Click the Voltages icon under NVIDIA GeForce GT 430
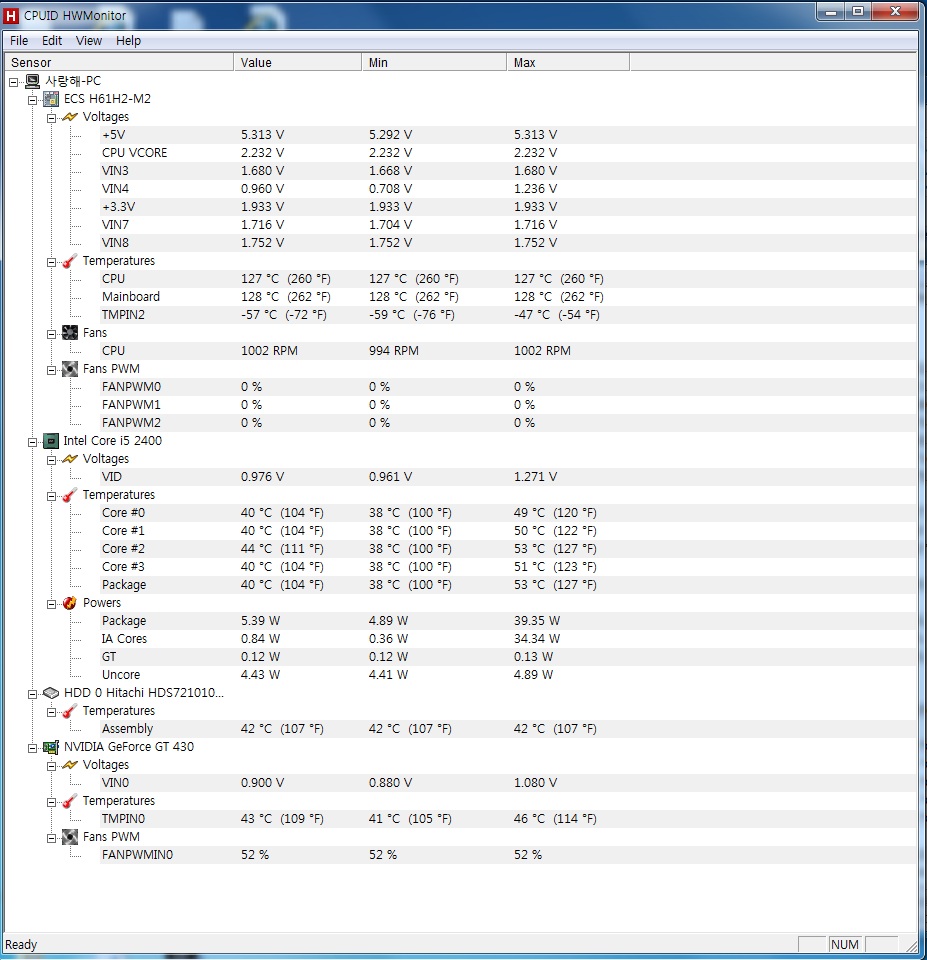This screenshot has height=960, width=927. pos(70,765)
